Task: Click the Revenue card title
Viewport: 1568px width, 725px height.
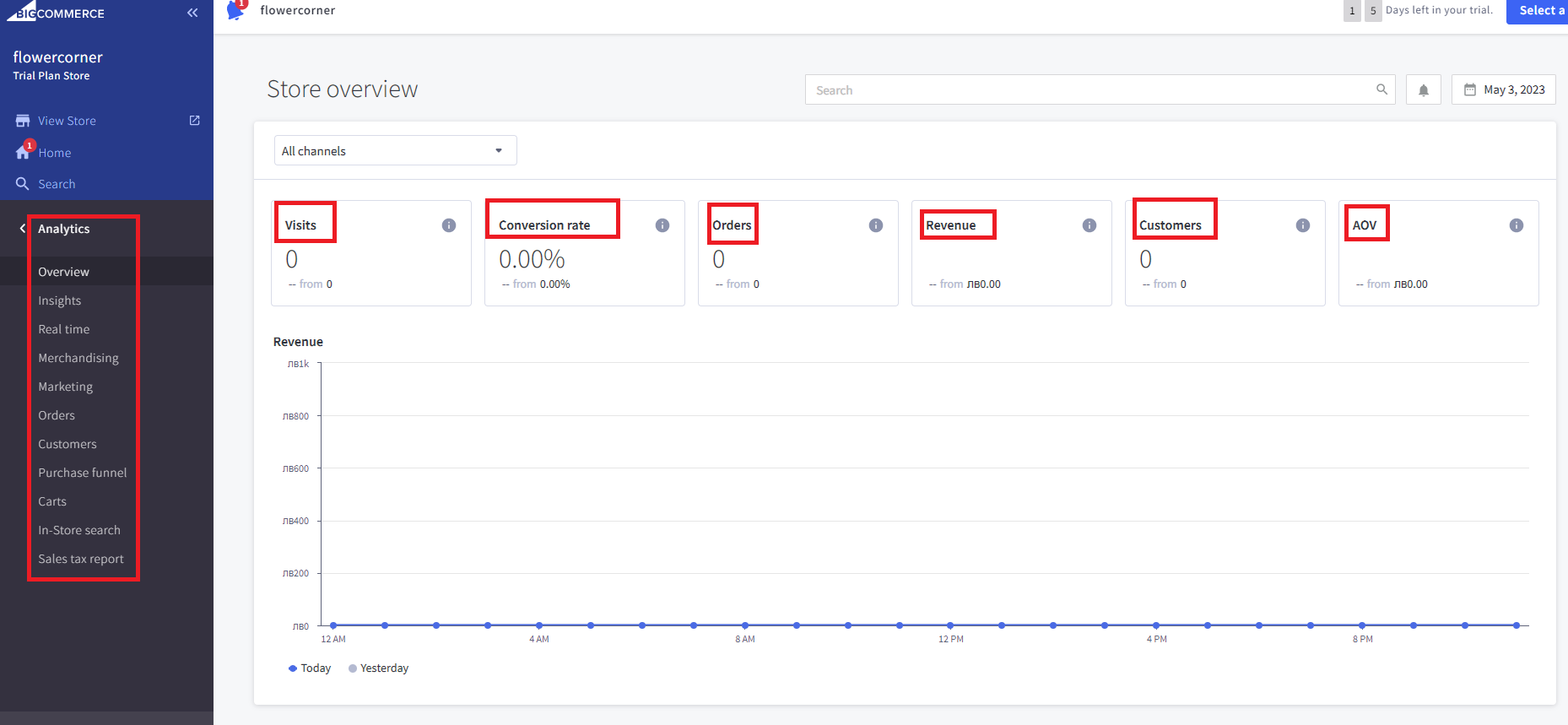Action: pos(950,225)
